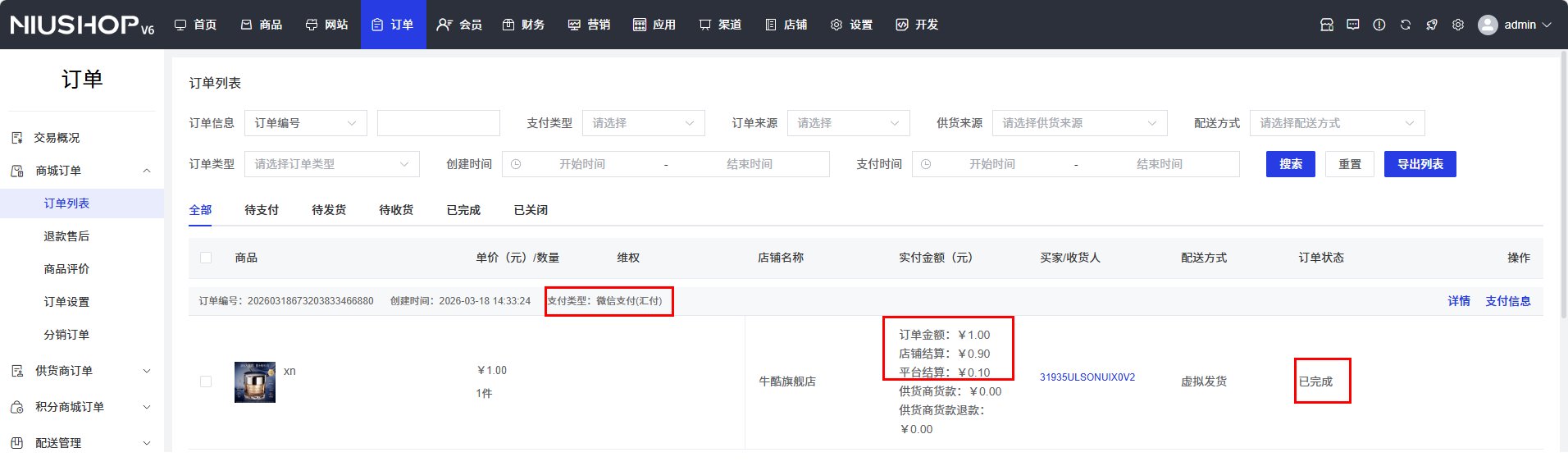Viewport: 1568px width, 466px height.
Task: Open the 订单类型 dropdown
Action: tap(332, 164)
